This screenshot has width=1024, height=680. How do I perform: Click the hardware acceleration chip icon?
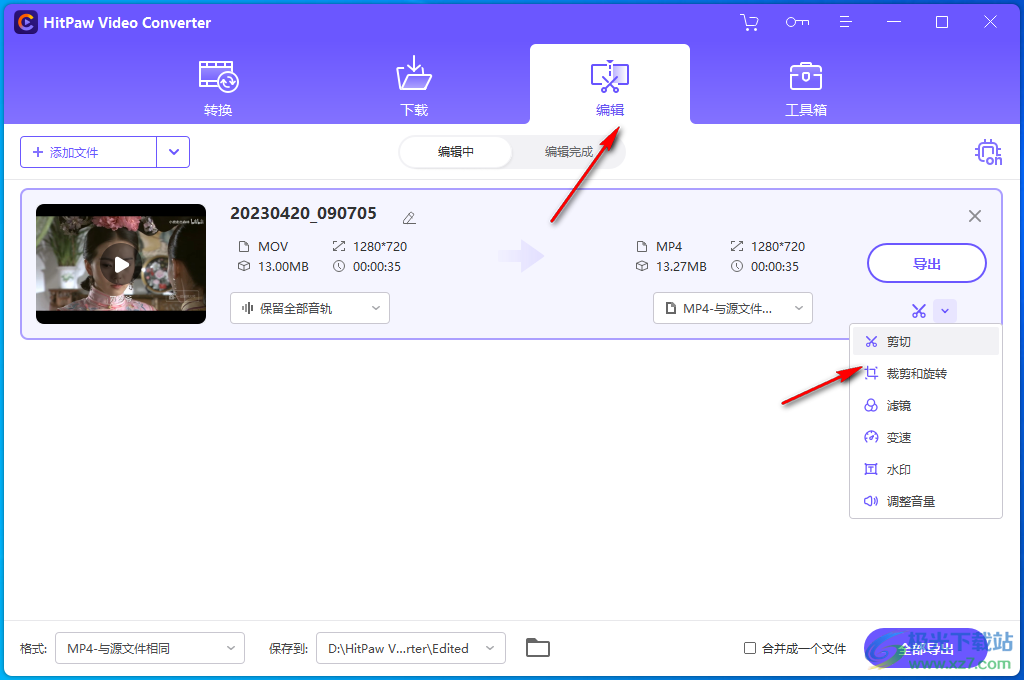click(x=988, y=152)
